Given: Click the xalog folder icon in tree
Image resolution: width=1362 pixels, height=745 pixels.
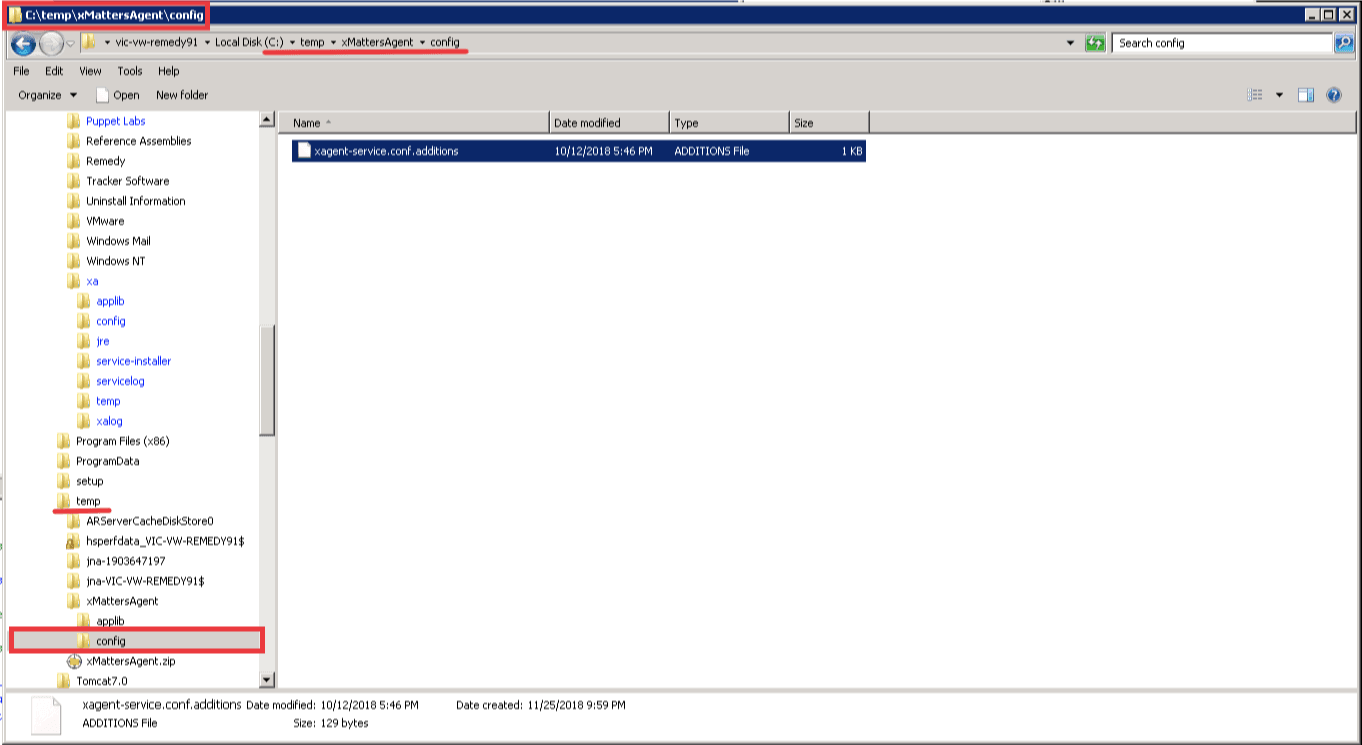Looking at the screenshot, I should click(x=84, y=421).
